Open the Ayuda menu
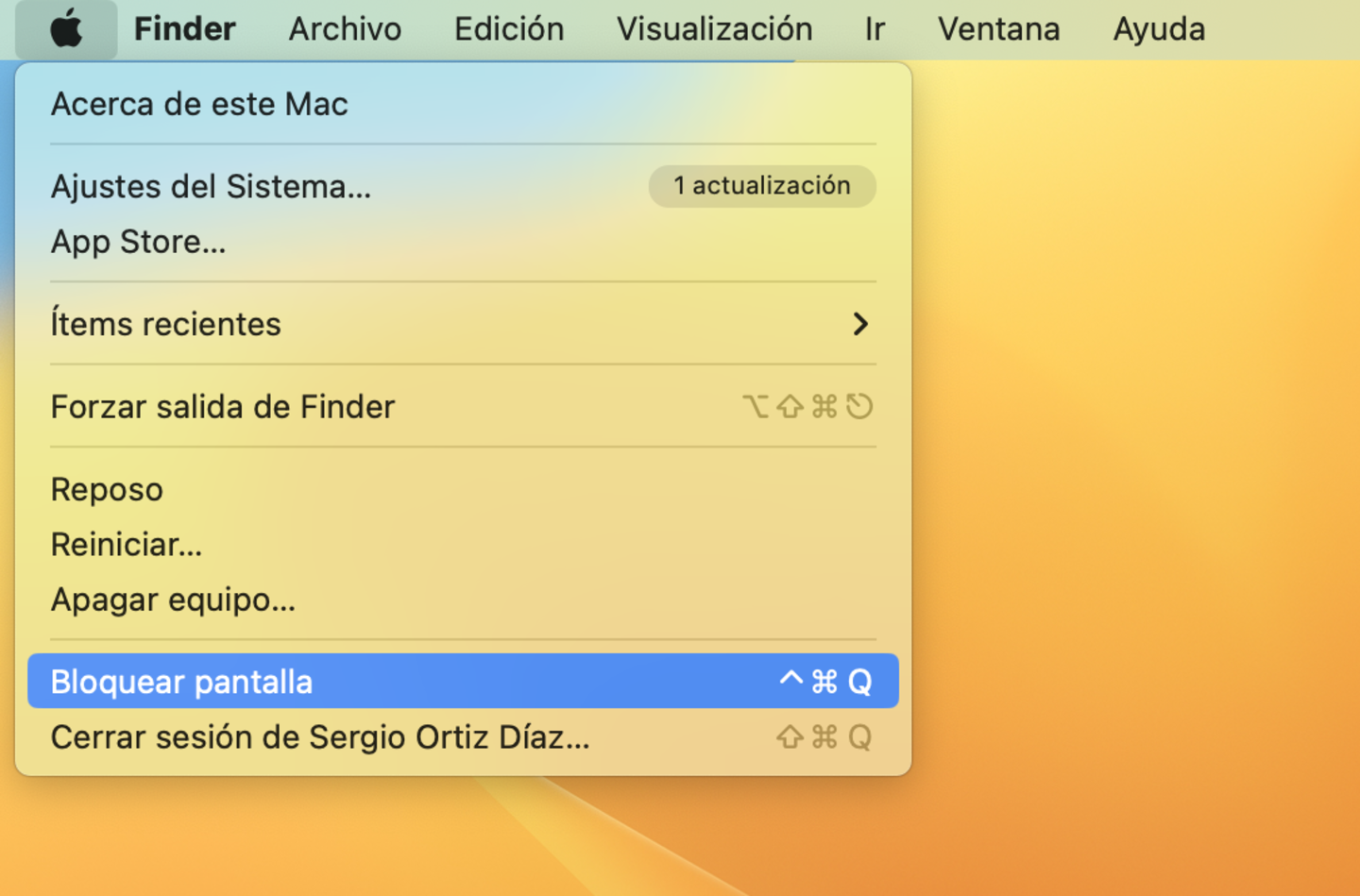The width and height of the screenshot is (1360, 896). pyautogui.click(x=1159, y=29)
